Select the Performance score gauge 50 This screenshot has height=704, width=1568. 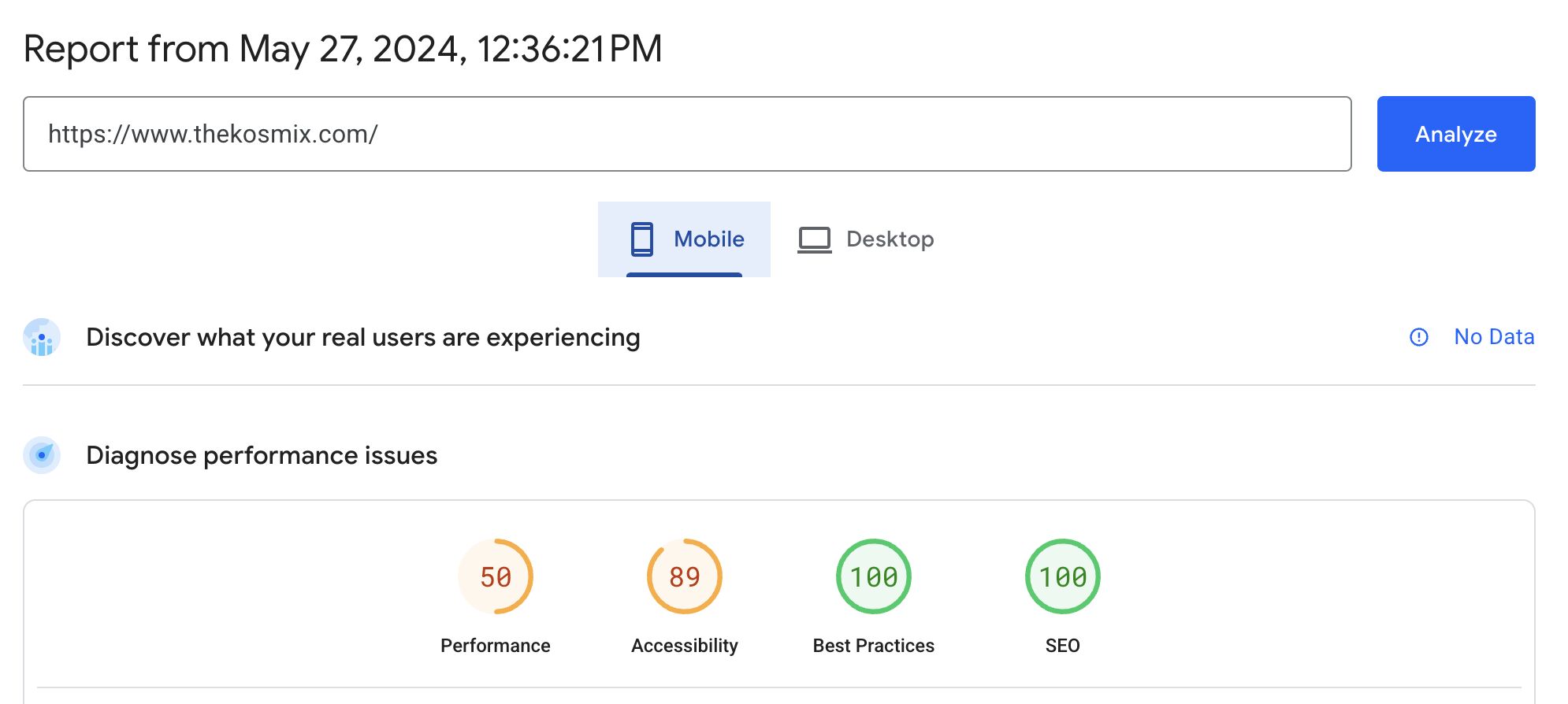click(496, 576)
